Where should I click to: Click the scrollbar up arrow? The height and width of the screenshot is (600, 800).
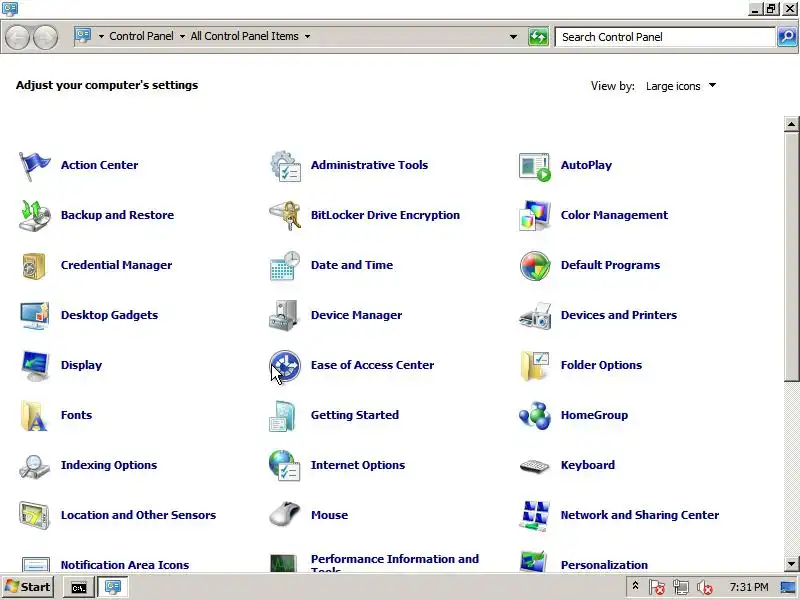(x=791, y=123)
